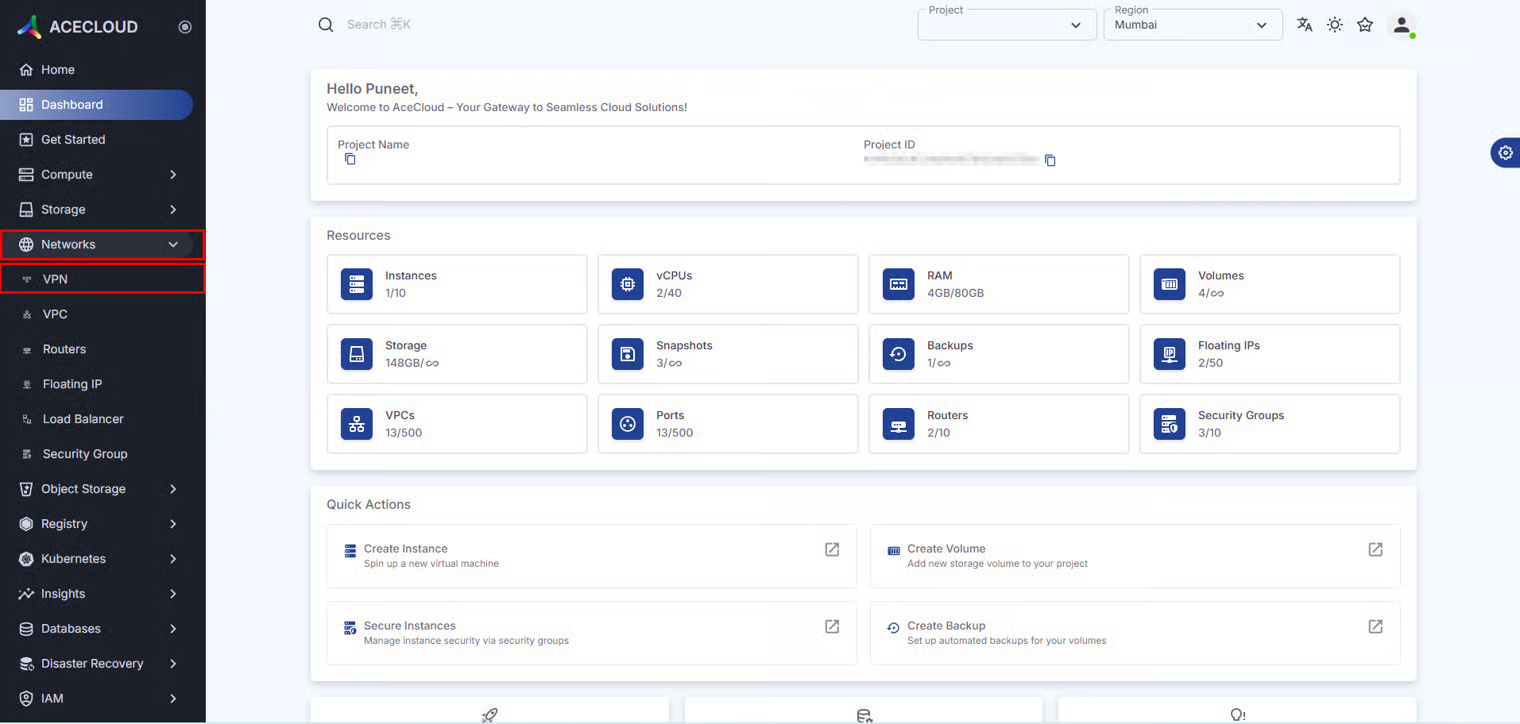Open Get Started in the sidebar
The image size is (1520, 724).
click(x=73, y=139)
